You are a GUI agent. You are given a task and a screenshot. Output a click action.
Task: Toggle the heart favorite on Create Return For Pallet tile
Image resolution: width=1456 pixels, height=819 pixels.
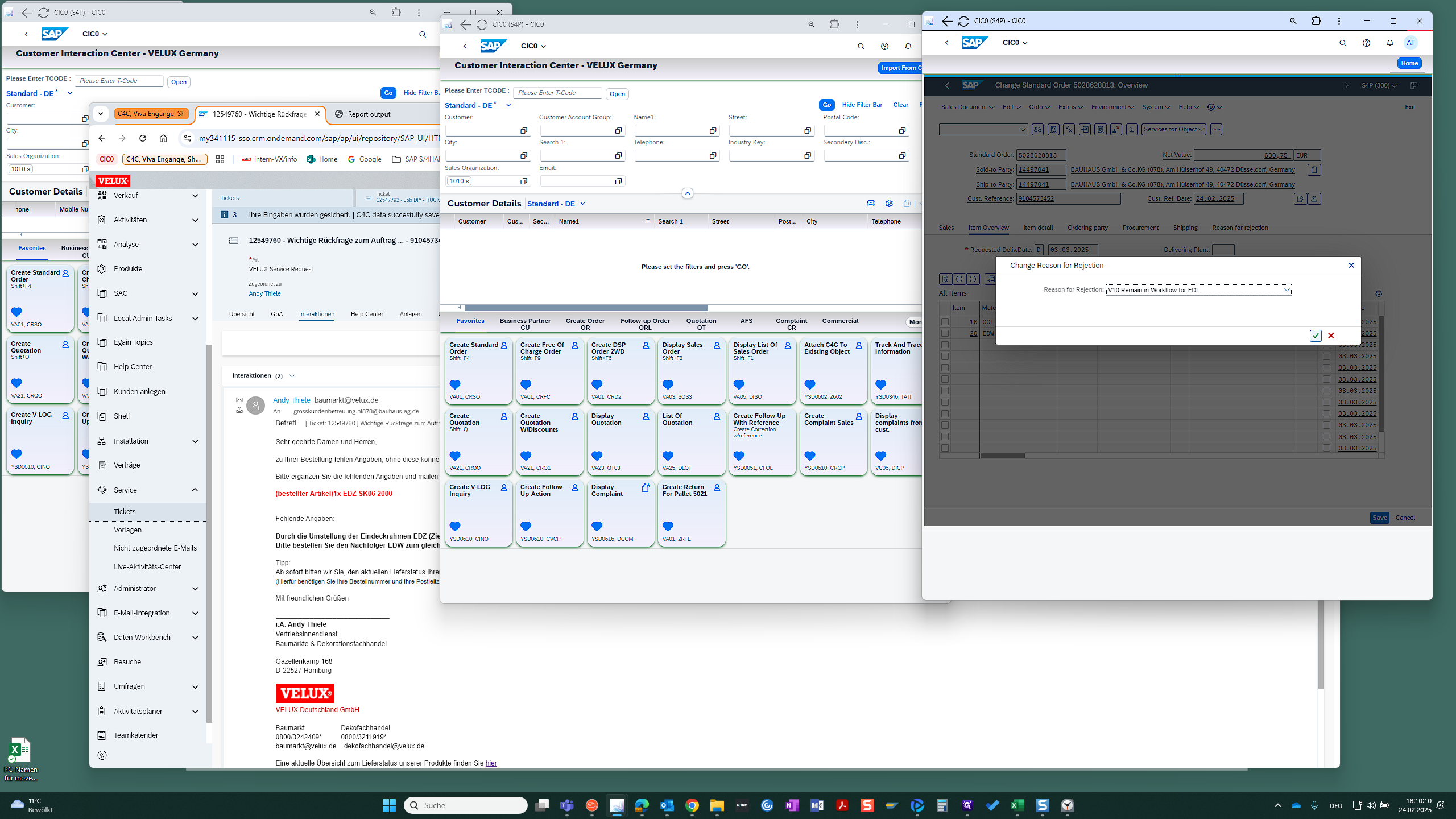point(668,526)
